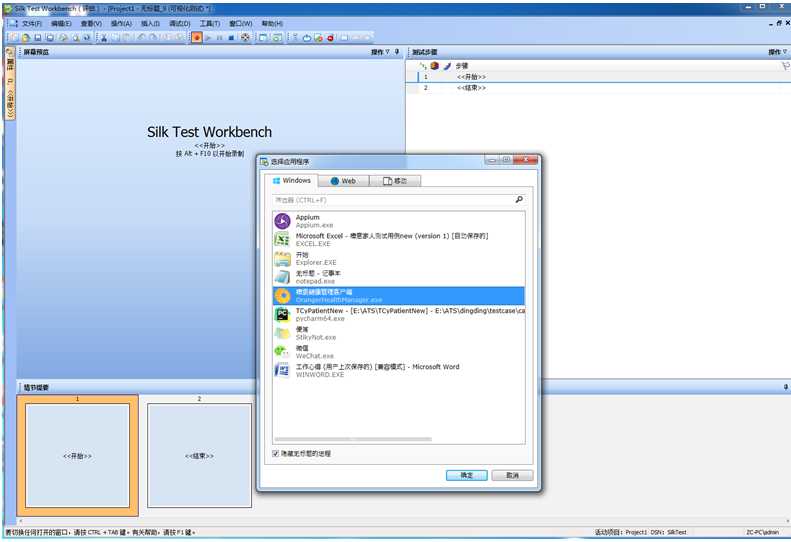
Task: Select the WeChat.exe entry
Action: 399,352
